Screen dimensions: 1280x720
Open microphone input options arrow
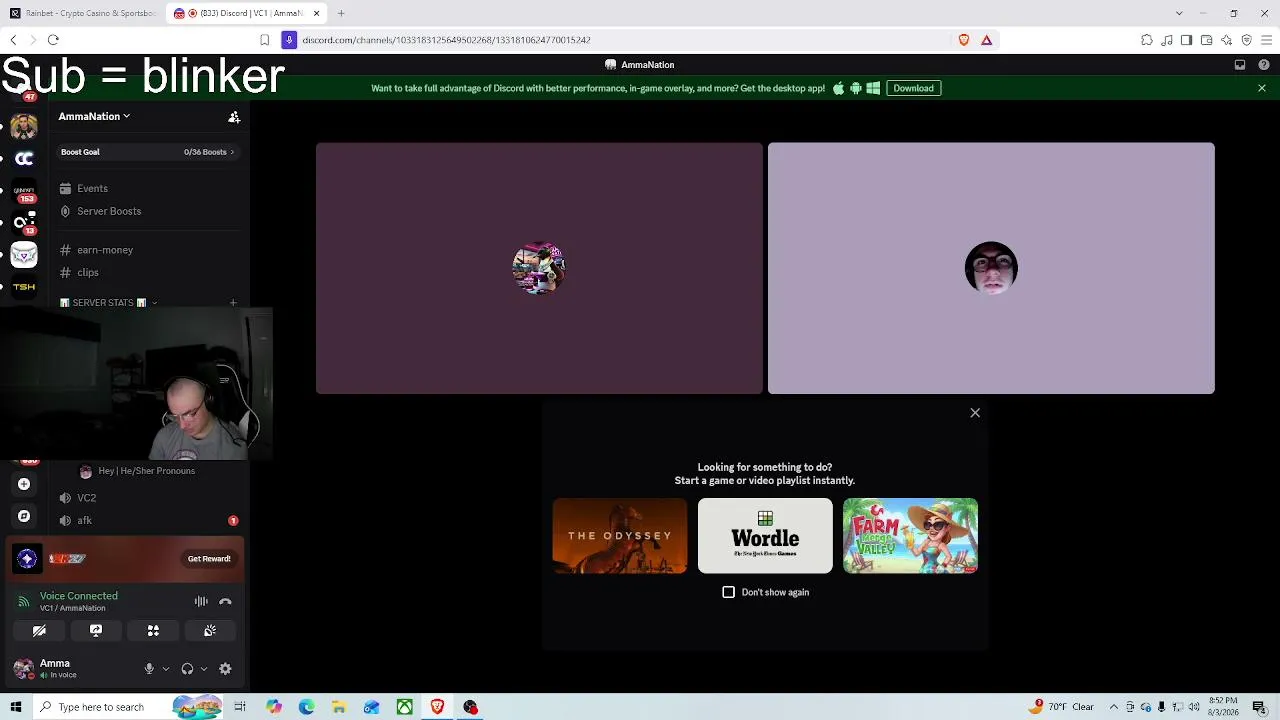(165, 669)
